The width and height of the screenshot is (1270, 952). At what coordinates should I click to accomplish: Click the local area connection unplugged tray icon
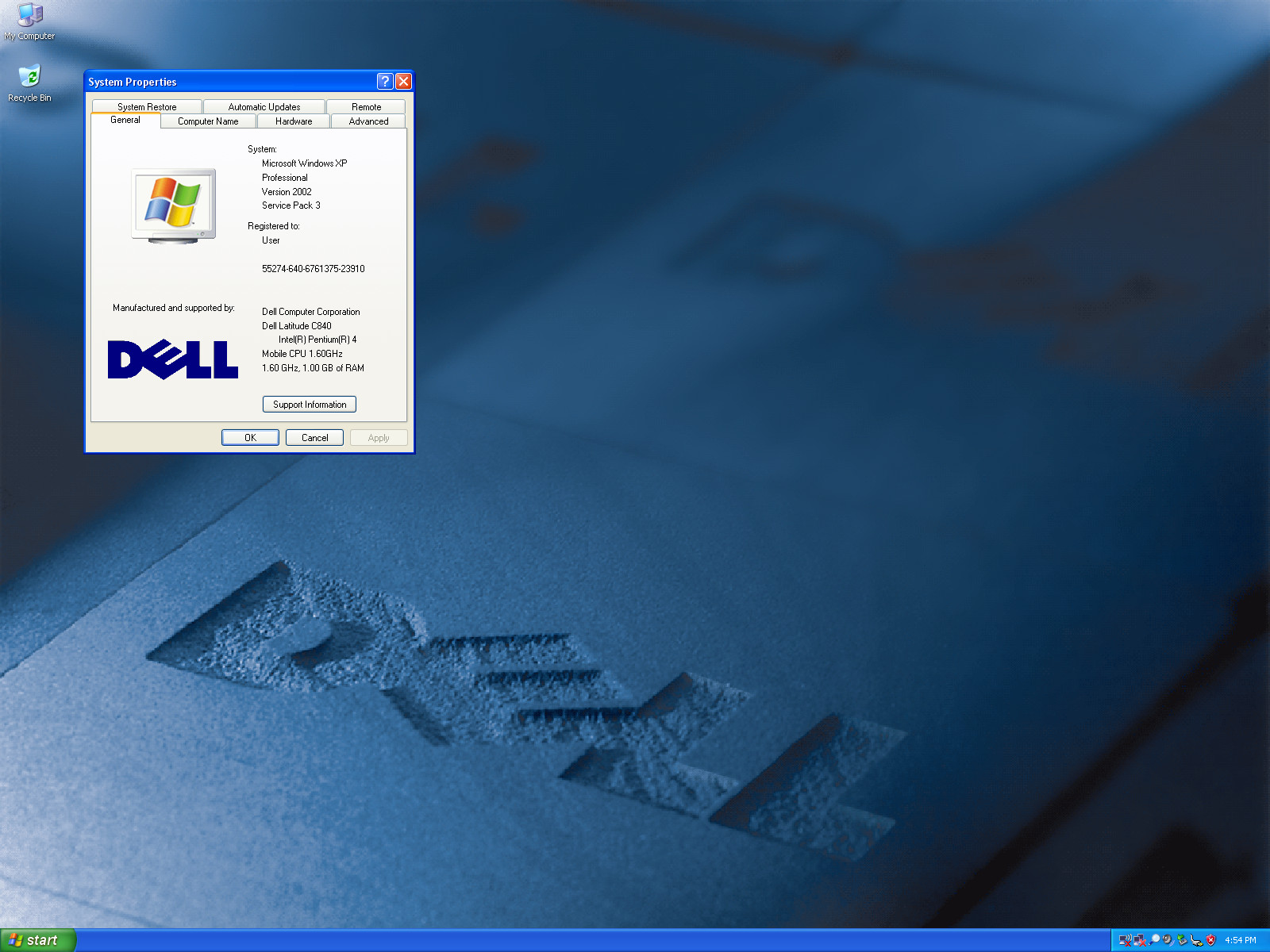click(1140, 940)
